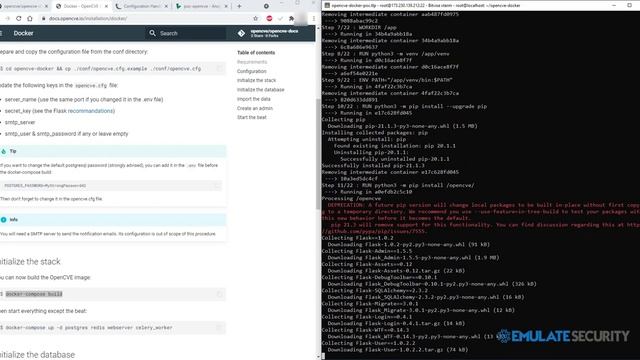Open the checkmark extension icon
Image resolution: width=640 pixels, height=360 pixels.
[280, 18]
